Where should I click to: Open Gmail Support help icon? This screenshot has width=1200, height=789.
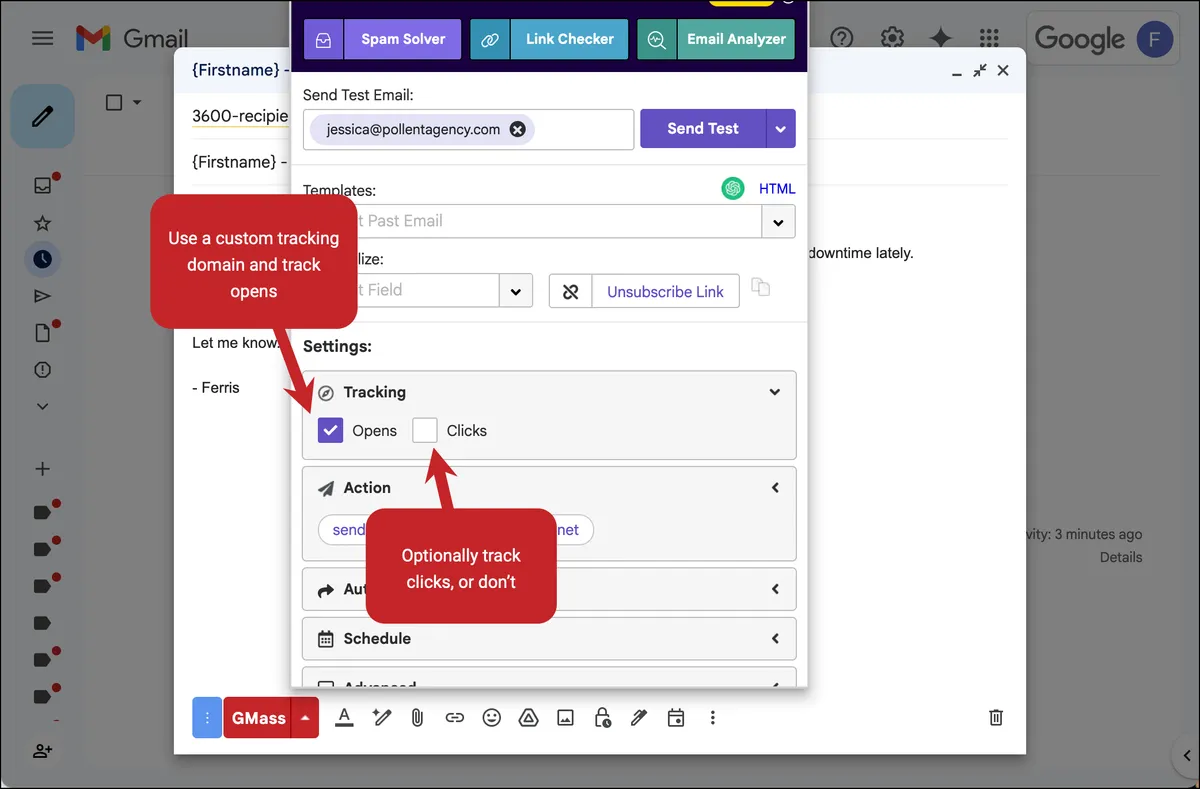[x=842, y=39]
